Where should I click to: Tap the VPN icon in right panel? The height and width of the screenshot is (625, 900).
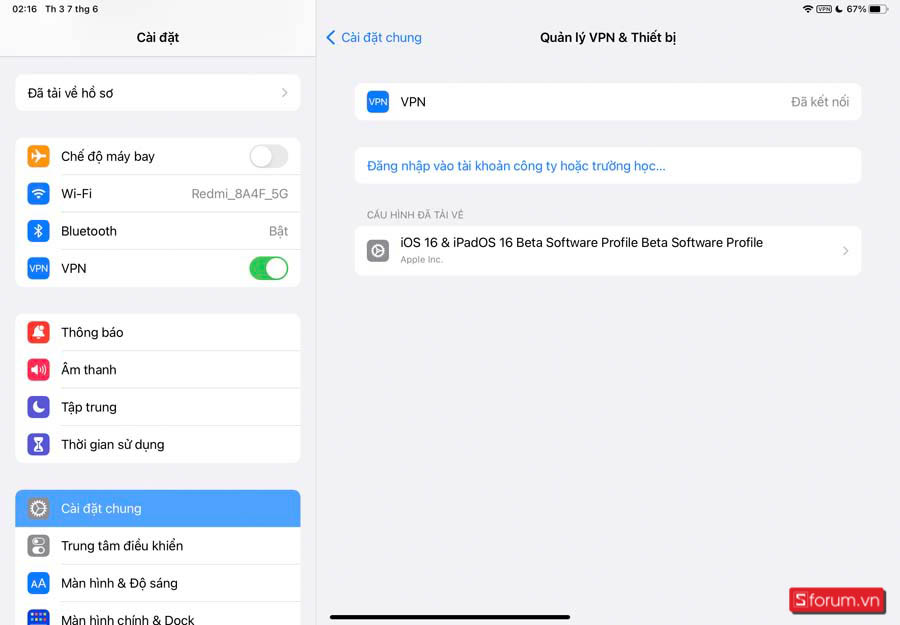378,102
